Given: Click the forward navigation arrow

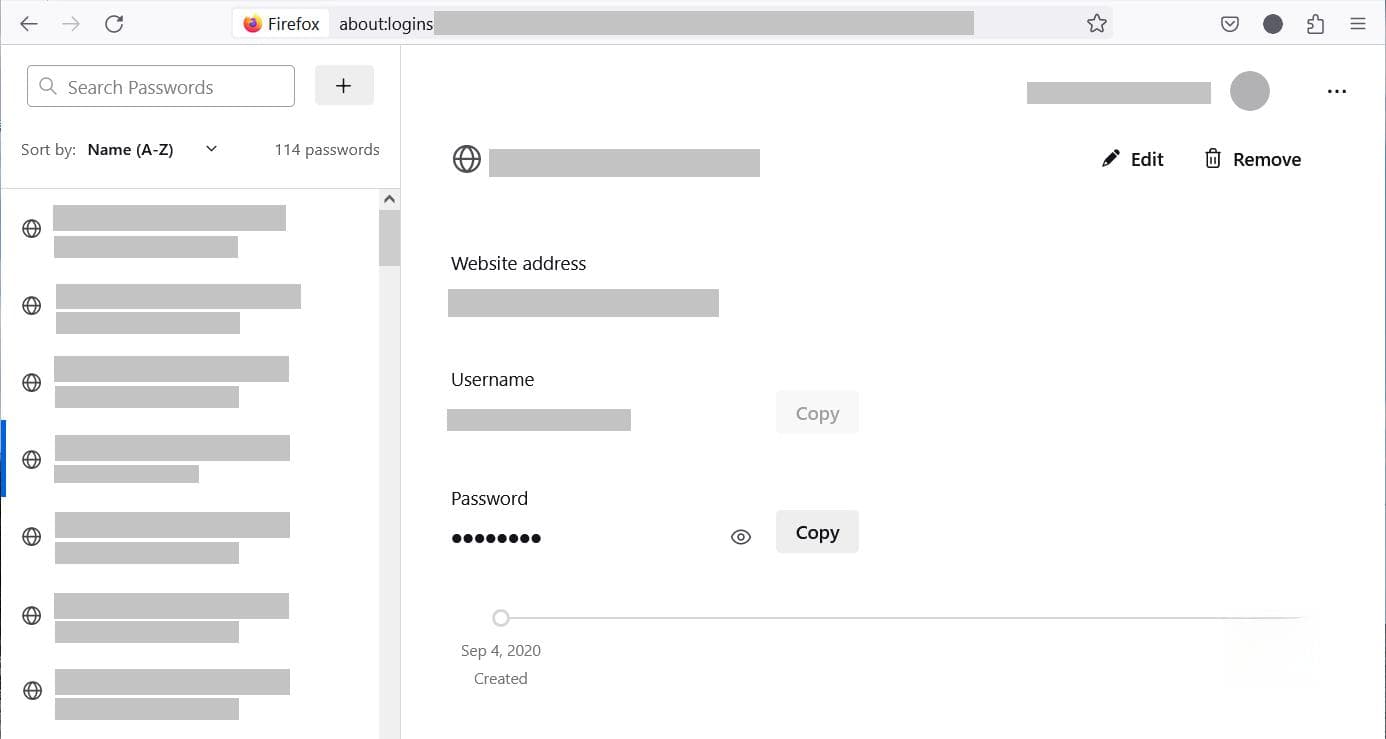Looking at the screenshot, I should click(x=71, y=24).
